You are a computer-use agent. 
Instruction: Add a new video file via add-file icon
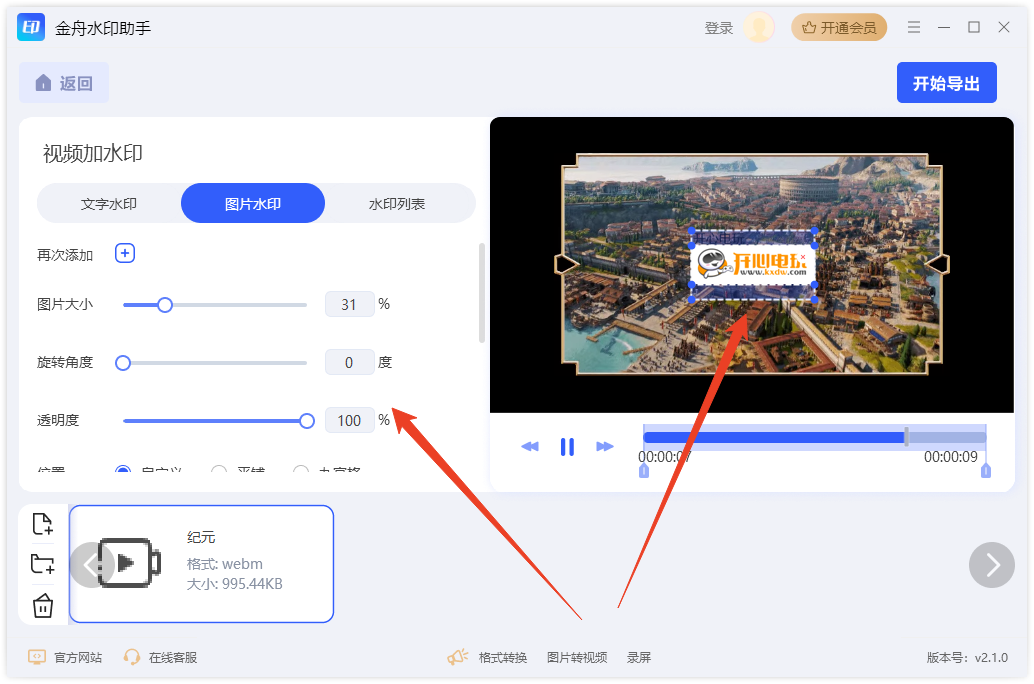pyautogui.click(x=43, y=523)
